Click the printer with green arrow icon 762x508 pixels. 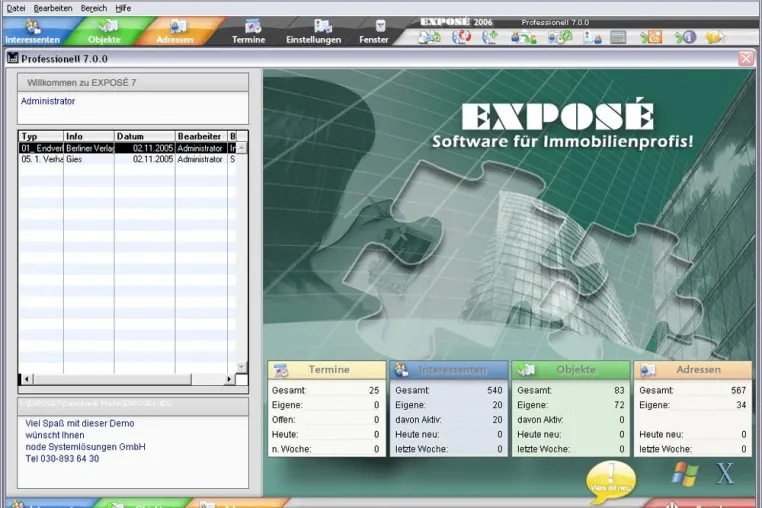coord(430,37)
